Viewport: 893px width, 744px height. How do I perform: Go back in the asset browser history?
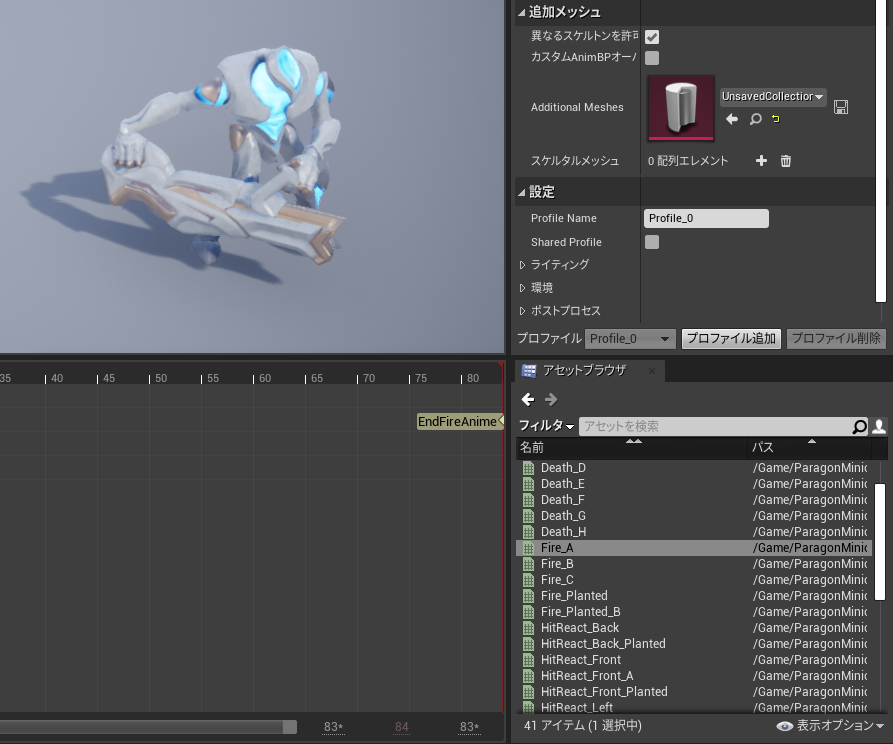click(x=528, y=399)
